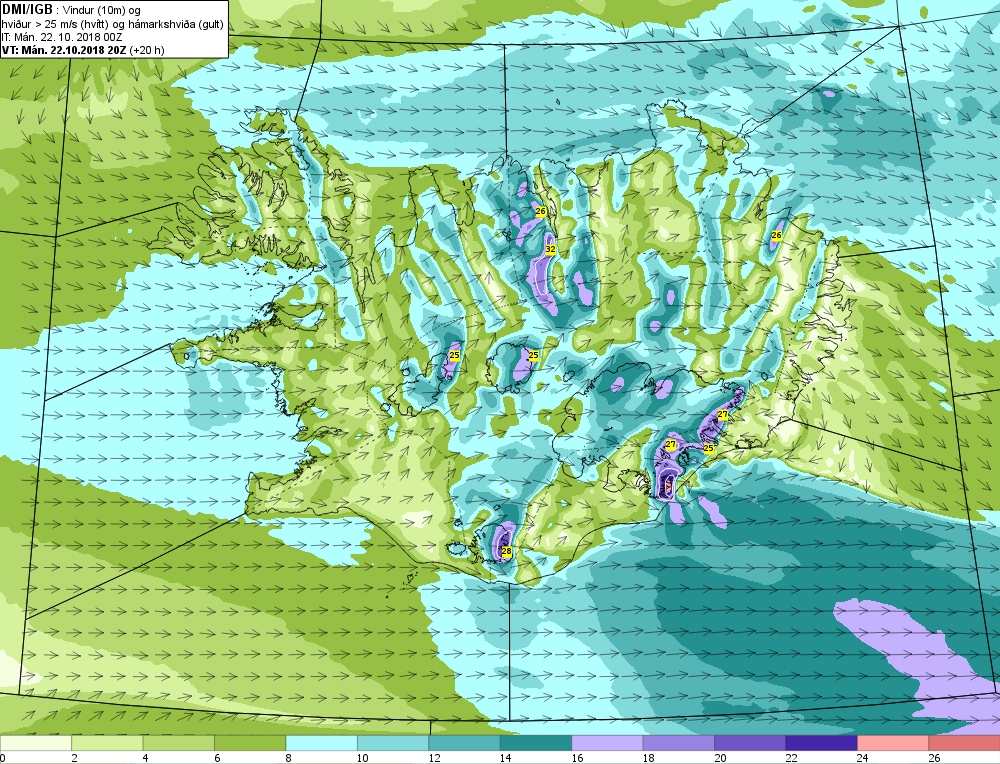Click the 10–12 m/s turquoise legend swatch

[393, 742]
